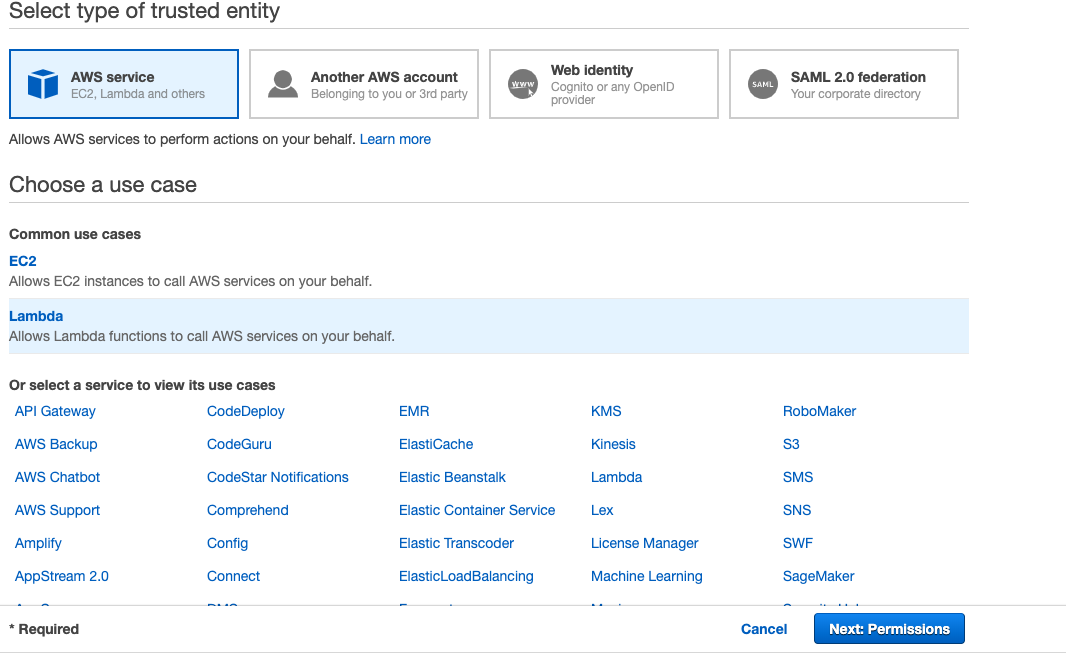The width and height of the screenshot is (1066, 653).
Task: Click the Next: Permissions button
Action: (889, 629)
